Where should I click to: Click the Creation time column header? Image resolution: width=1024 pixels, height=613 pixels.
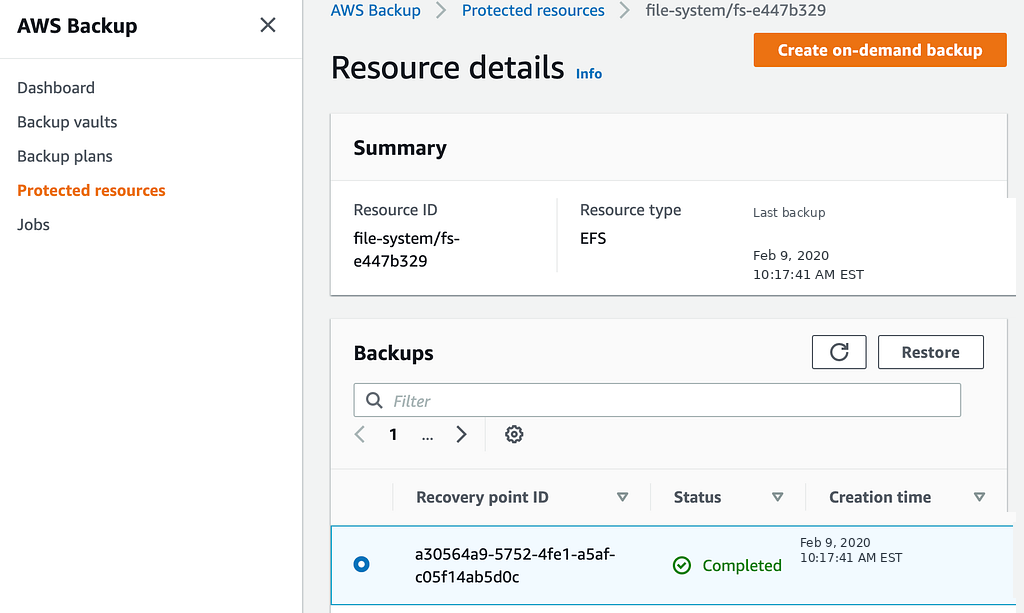pyautogui.click(x=880, y=497)
